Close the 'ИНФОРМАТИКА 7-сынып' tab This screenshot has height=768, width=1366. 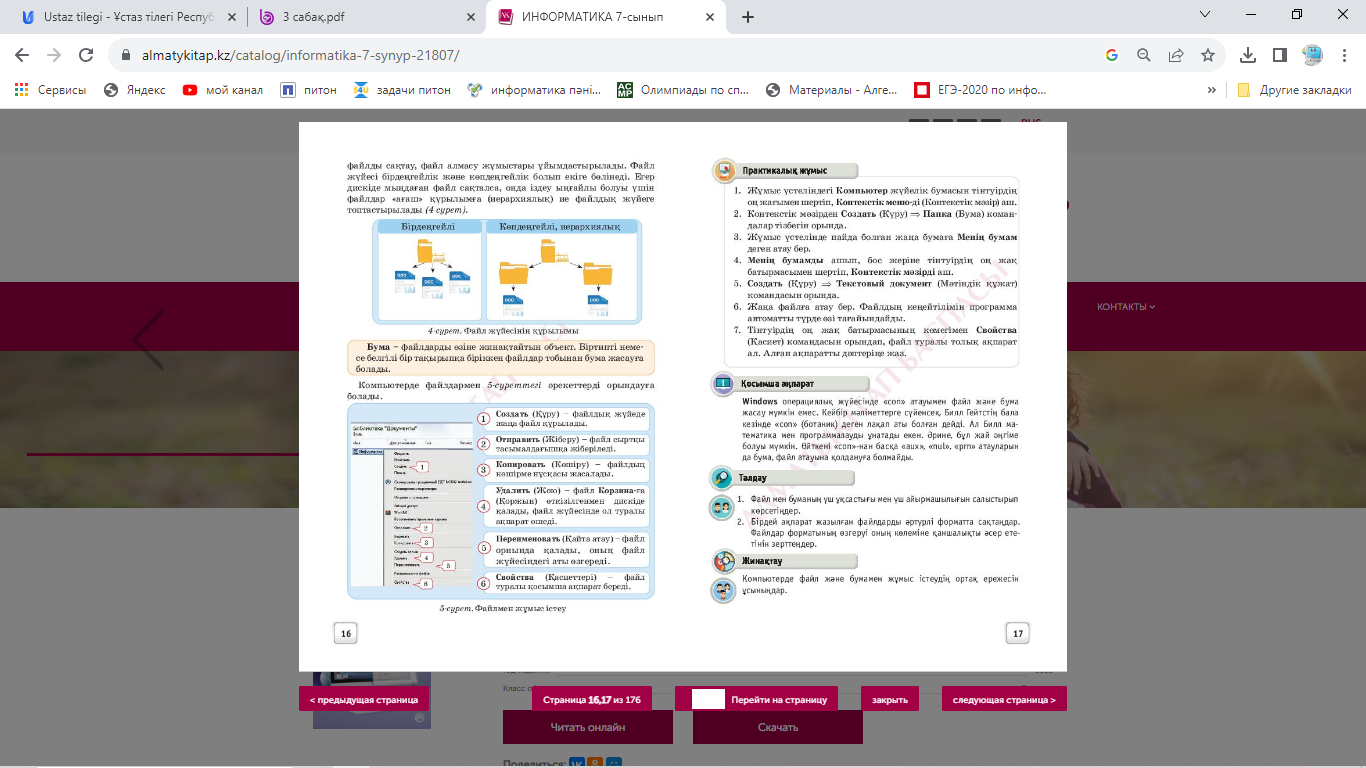[710, 17]
